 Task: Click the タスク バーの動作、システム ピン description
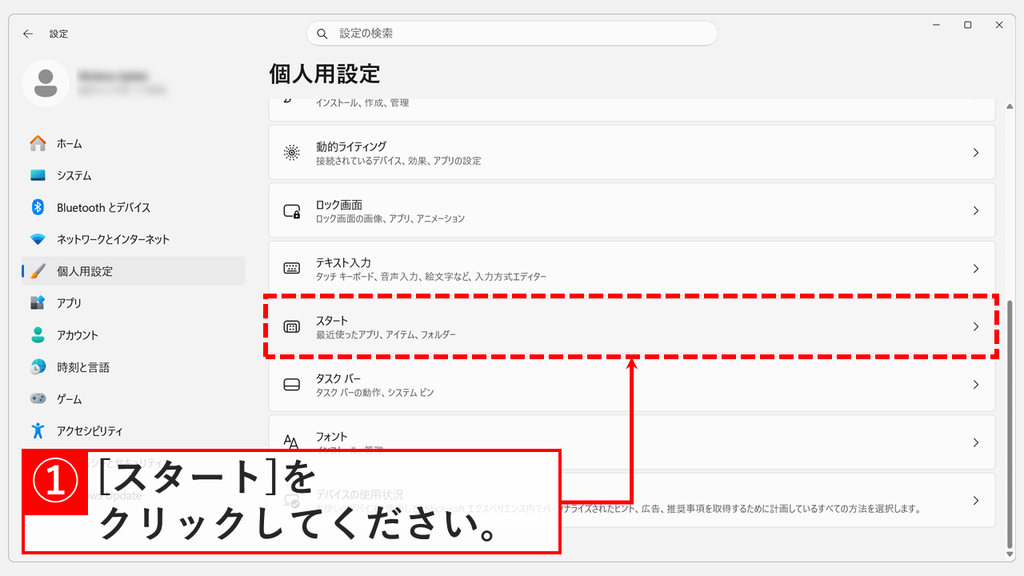(375, 392)
